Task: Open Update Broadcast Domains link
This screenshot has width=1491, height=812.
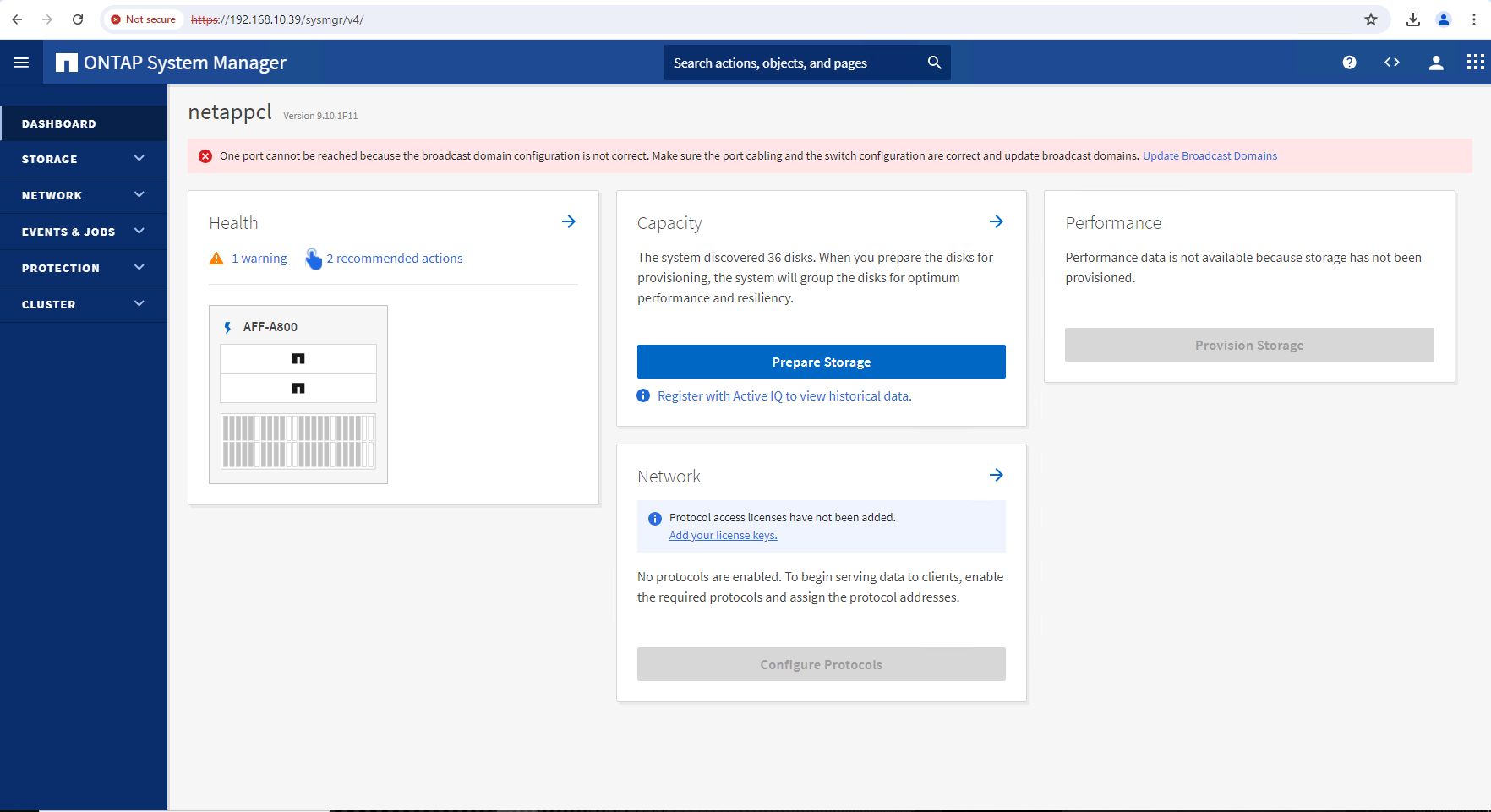Action: coord(1210,155)
